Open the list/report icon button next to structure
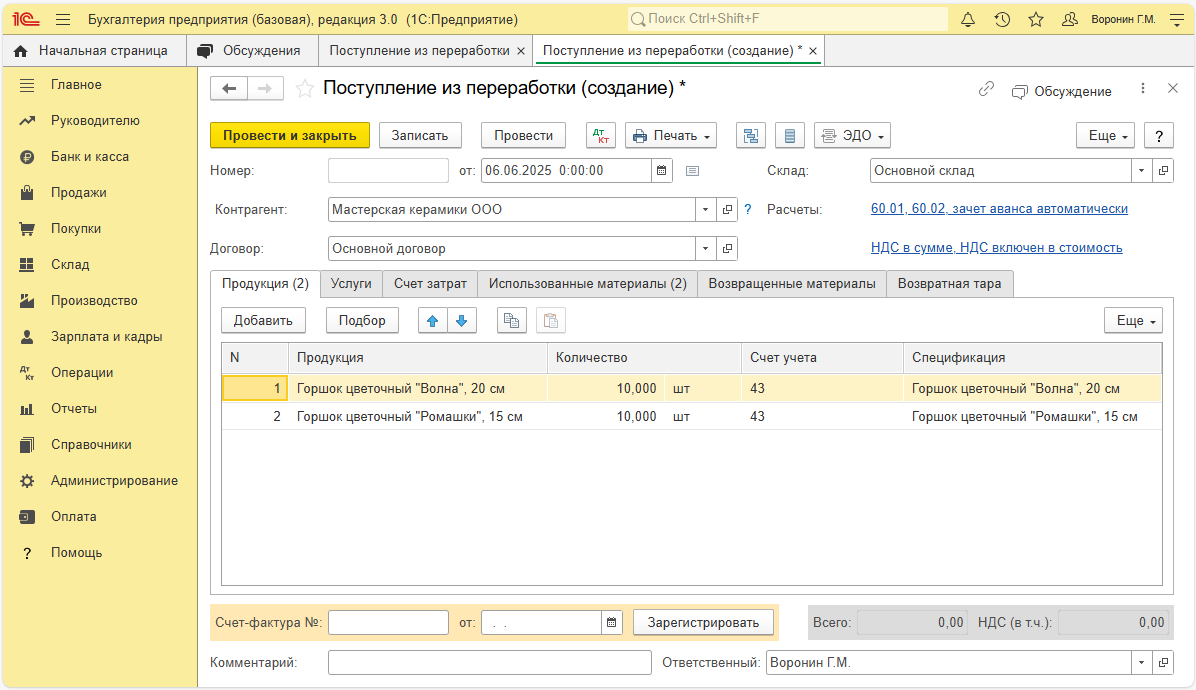The height and width of the screenshot is (690, 1196). coord(789,136)
